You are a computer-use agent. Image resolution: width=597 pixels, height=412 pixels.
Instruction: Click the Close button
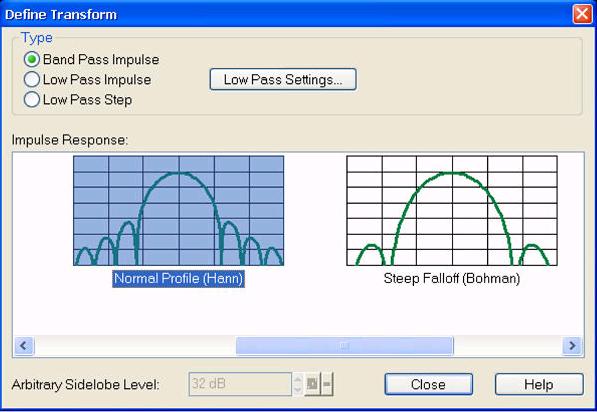click(429, 384)
